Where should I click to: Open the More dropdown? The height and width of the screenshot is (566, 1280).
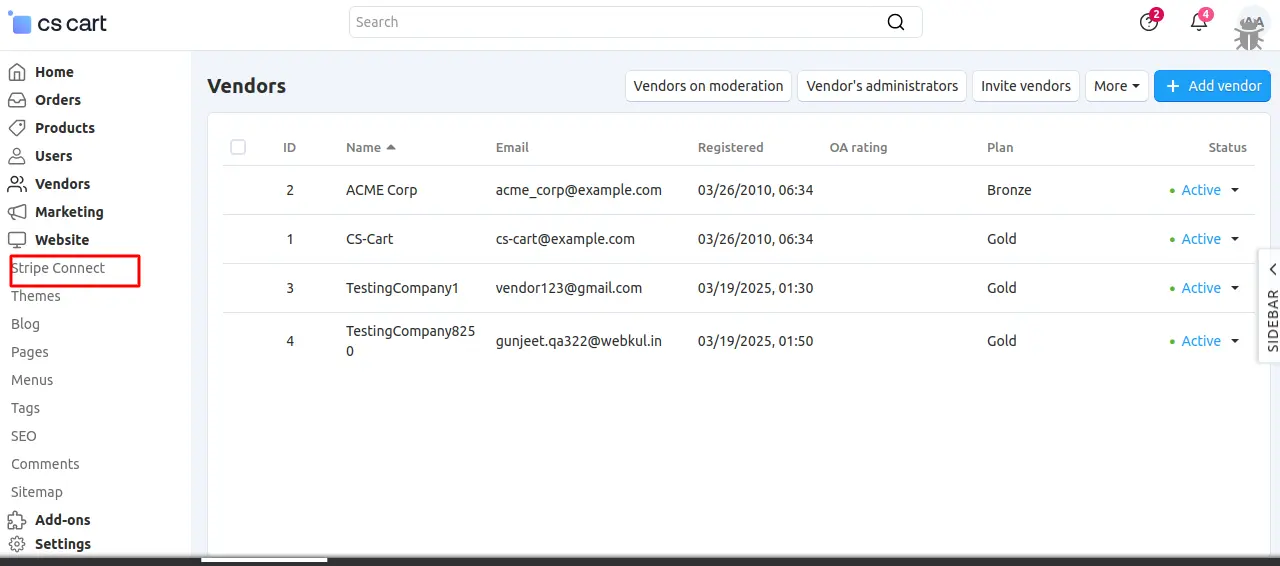(x=1116, y=86)
